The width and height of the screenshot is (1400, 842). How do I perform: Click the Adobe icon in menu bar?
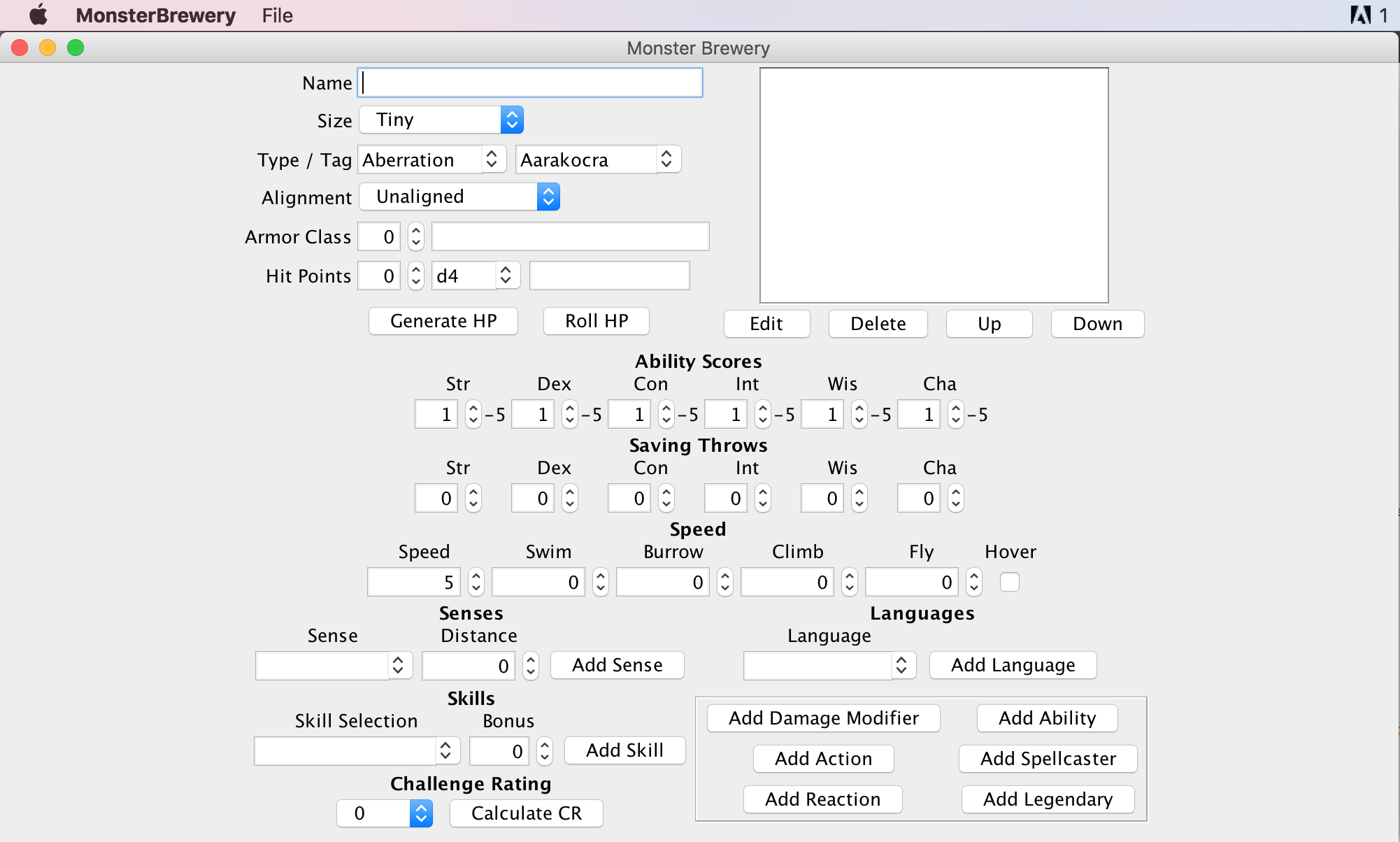point(1360,15)
